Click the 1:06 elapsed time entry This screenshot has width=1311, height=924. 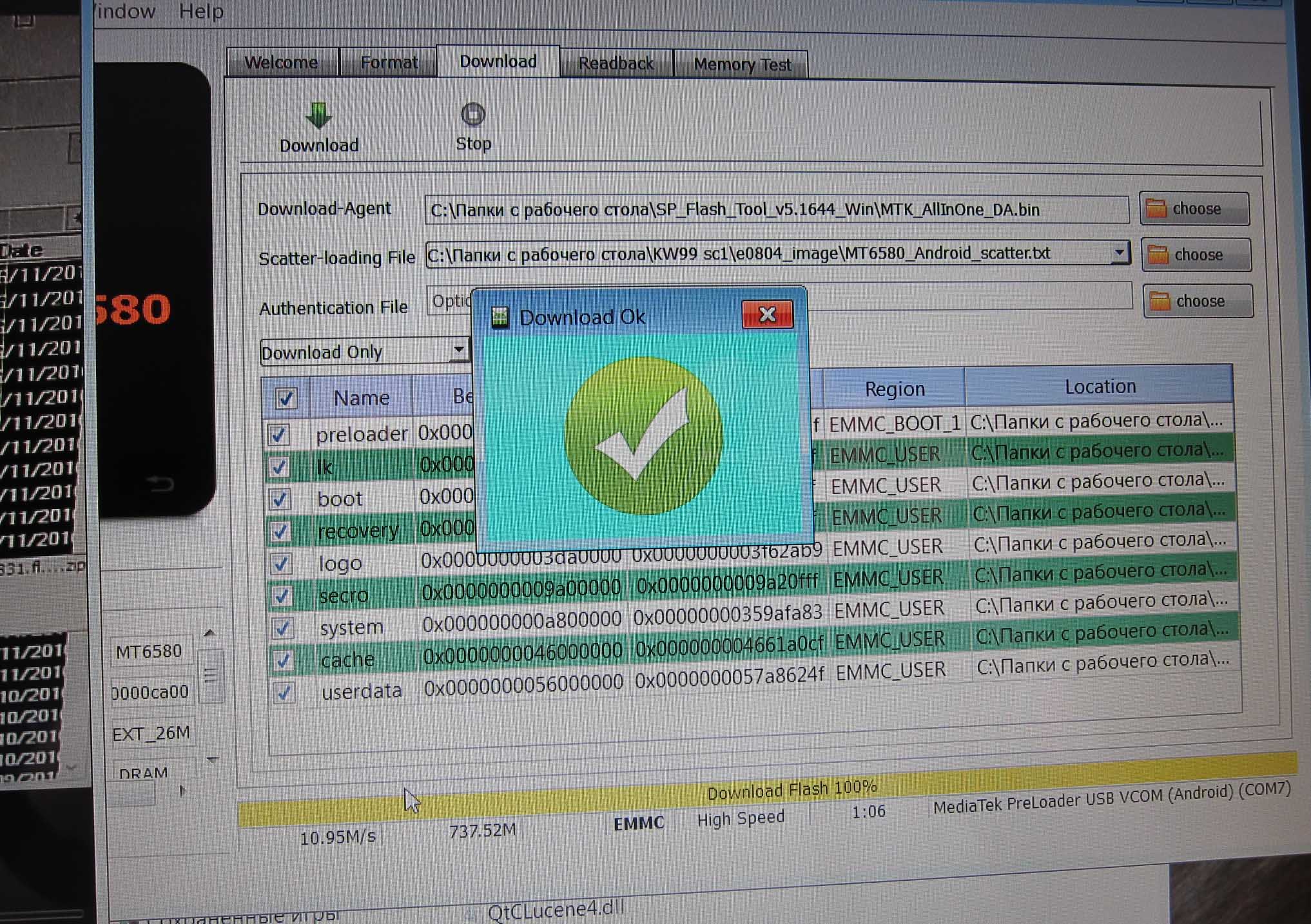coord(868,812)
